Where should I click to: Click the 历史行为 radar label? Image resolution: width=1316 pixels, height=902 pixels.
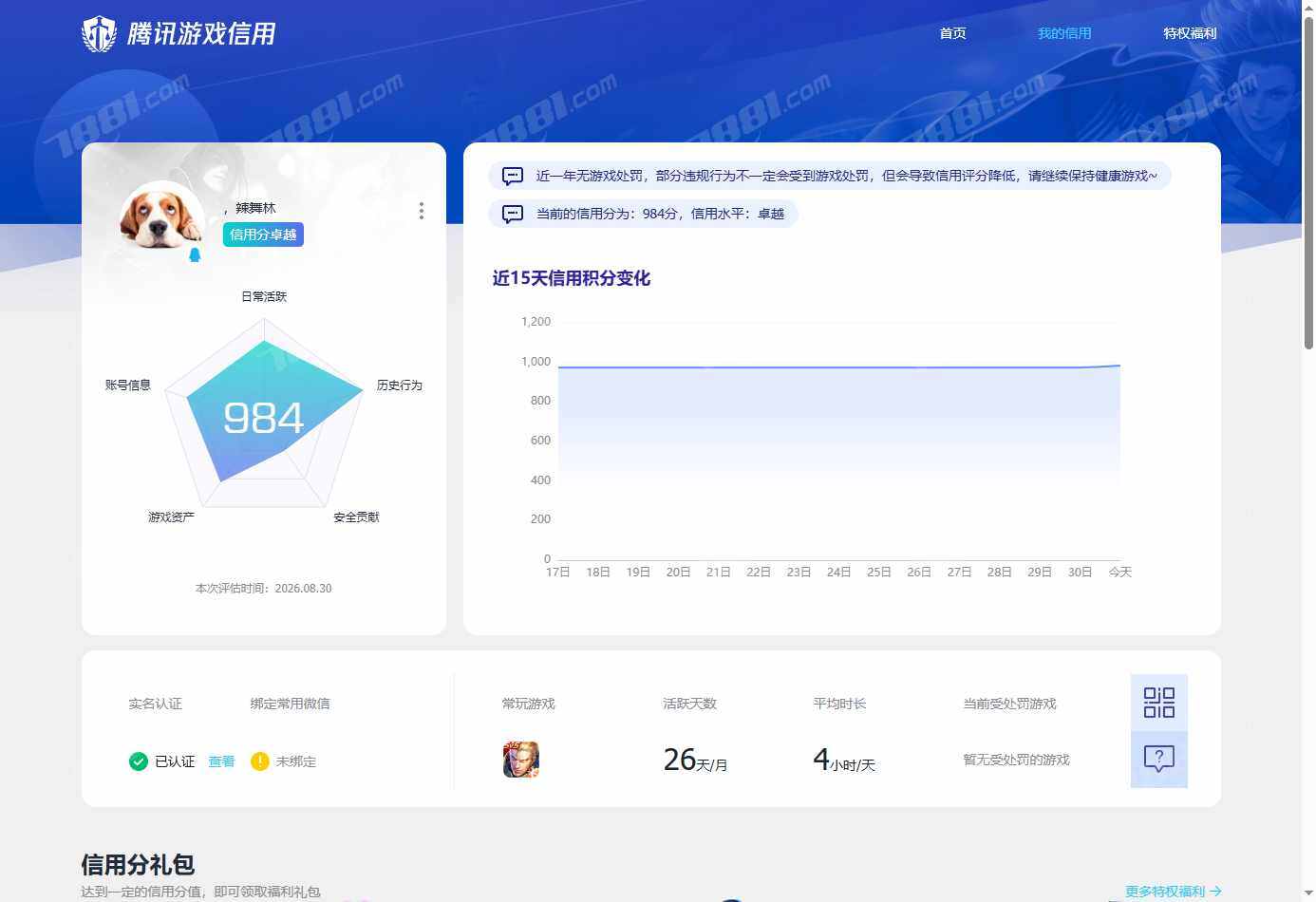(400, 385)
